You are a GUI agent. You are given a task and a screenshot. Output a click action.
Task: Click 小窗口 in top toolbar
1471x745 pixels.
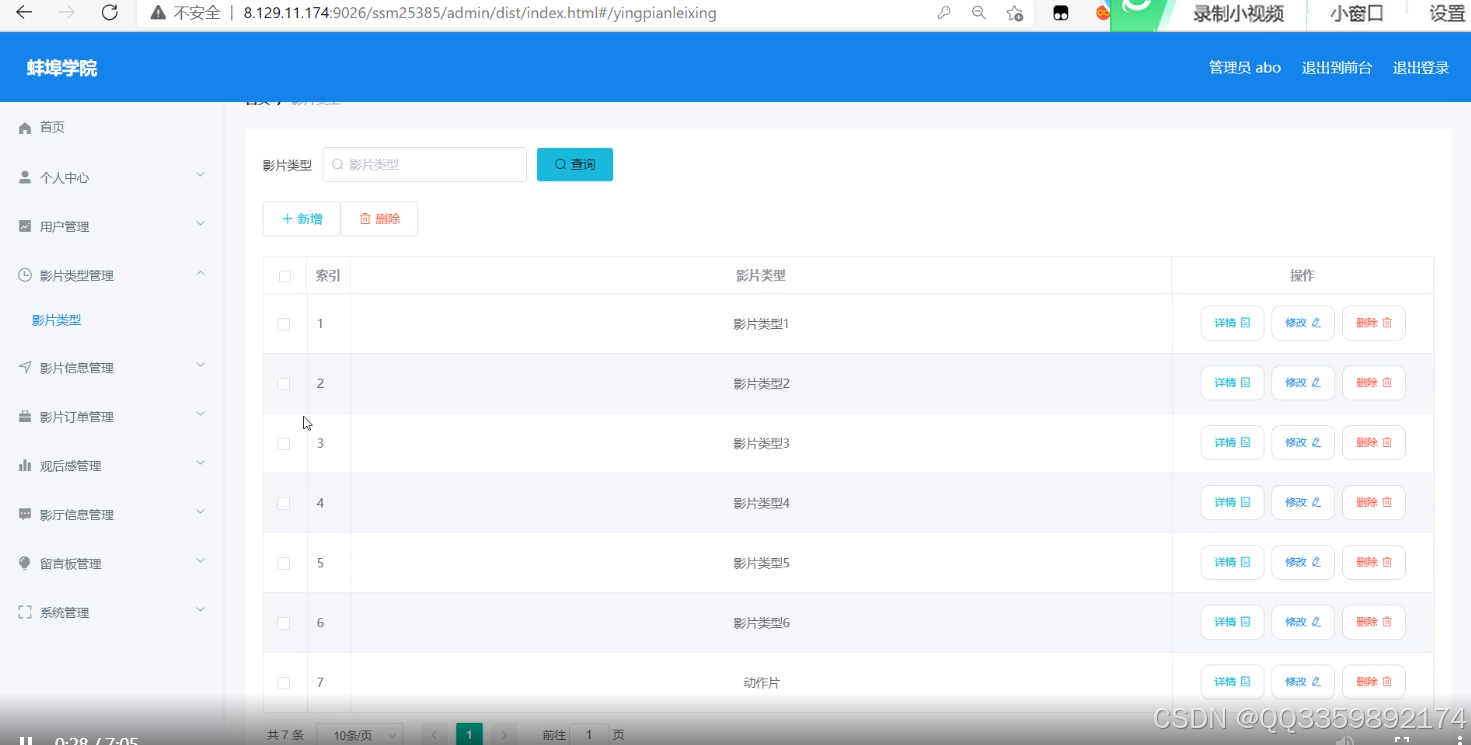(1357, 14)
